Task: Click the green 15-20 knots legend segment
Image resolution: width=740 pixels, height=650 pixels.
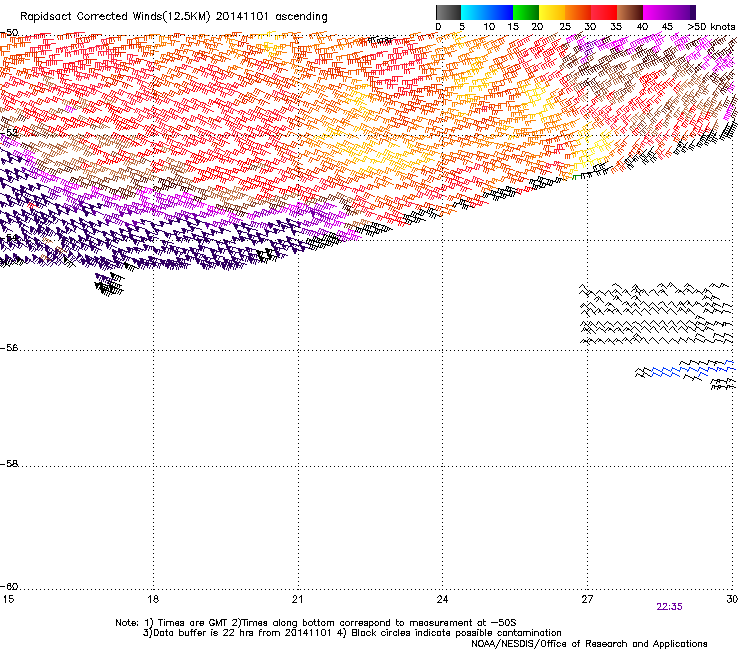Action: (526, 12)
